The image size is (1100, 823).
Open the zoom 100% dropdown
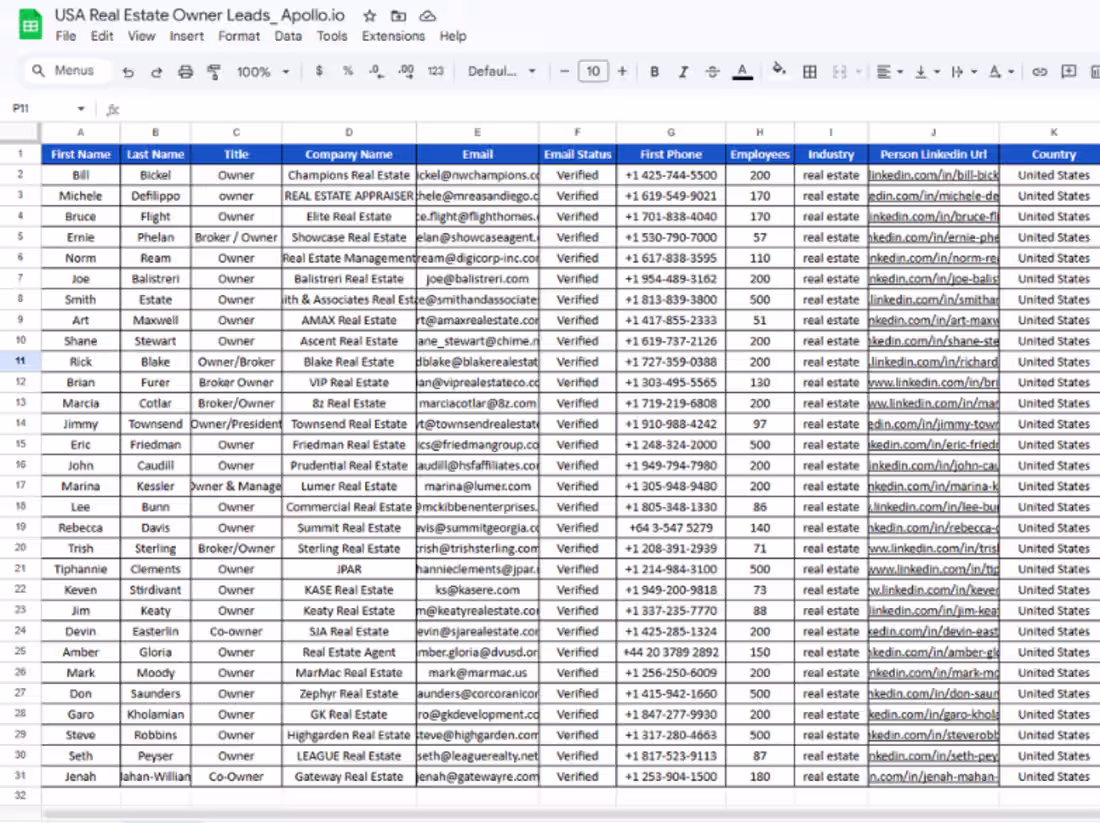pos(262,72)
